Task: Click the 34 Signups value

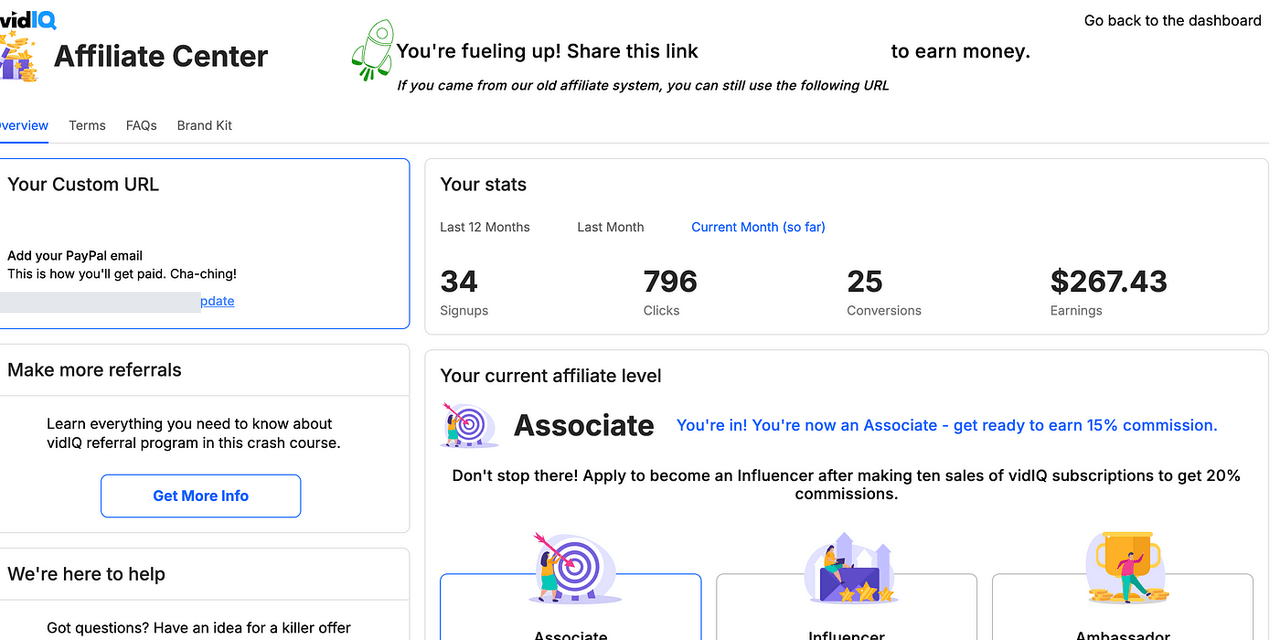Action: coord(459,282)
